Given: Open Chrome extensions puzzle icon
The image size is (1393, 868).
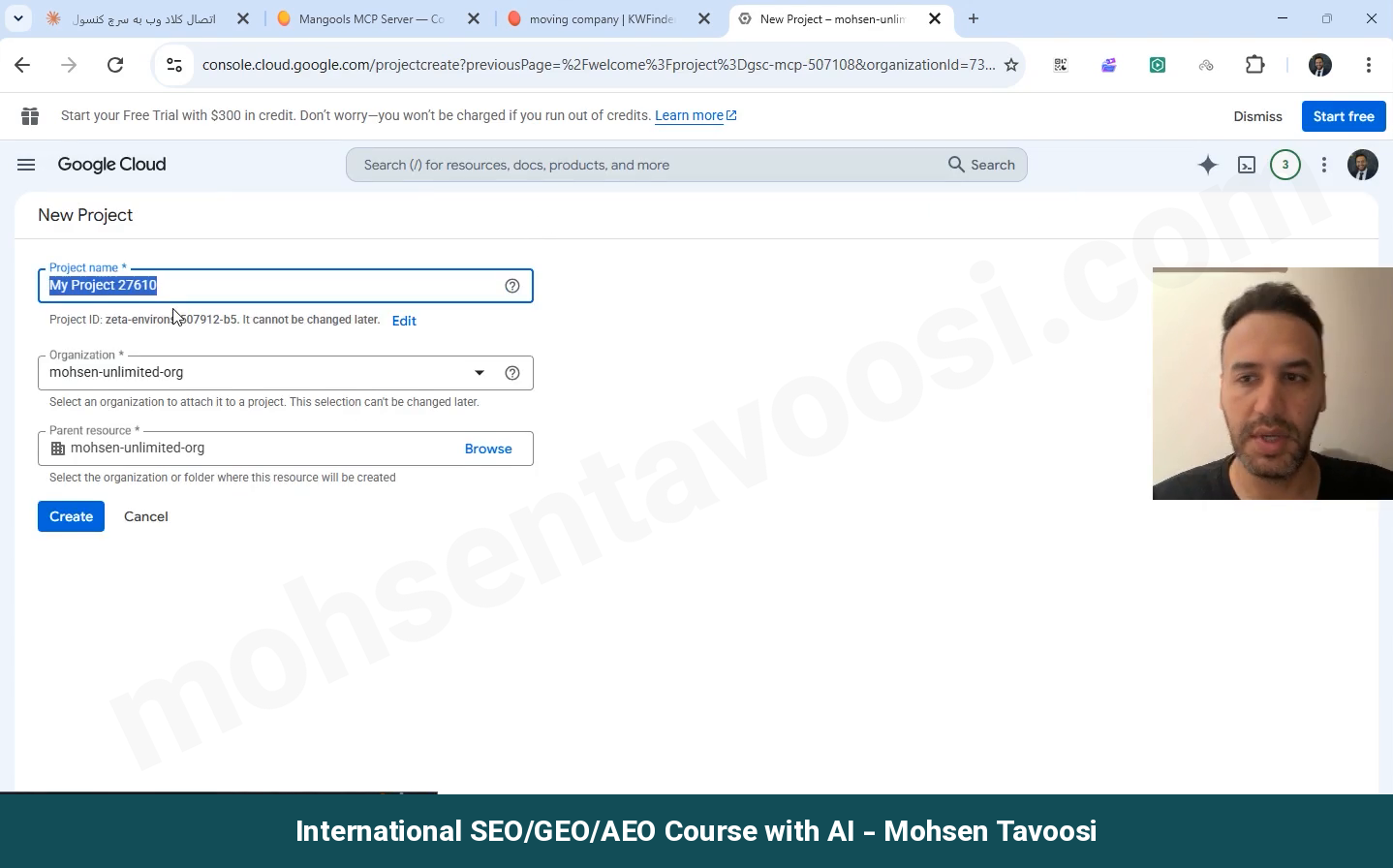Looking at the screenshot, I should (x=1255, y=65).
